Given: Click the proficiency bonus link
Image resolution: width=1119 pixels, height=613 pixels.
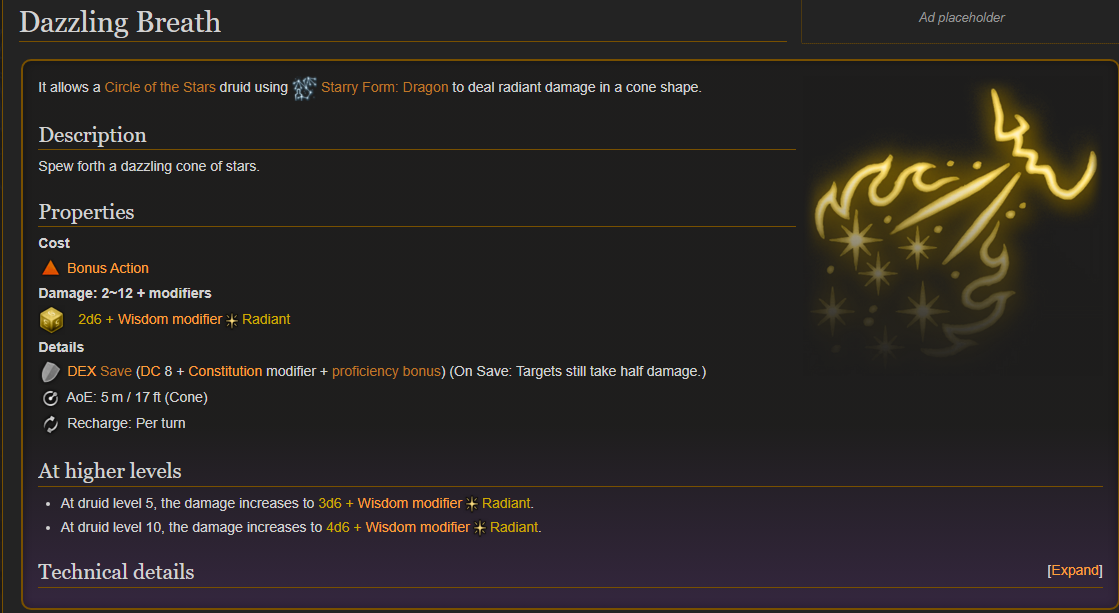Looking at the screenshot, I should point(386,371).
